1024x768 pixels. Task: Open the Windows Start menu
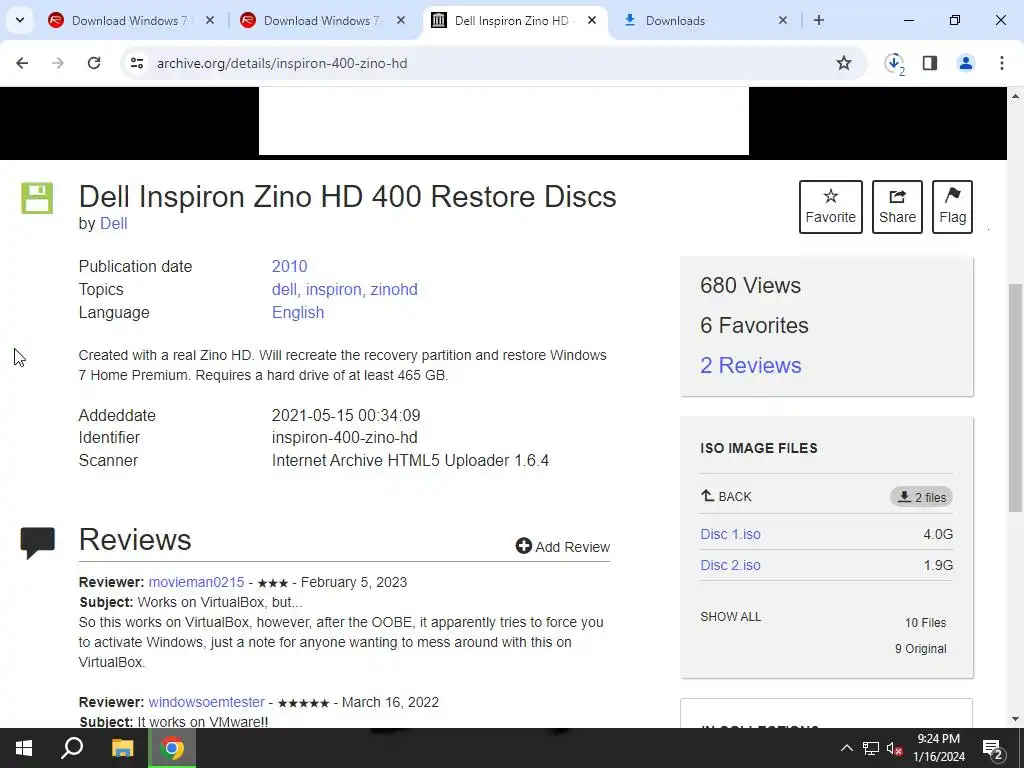(24, 748)
